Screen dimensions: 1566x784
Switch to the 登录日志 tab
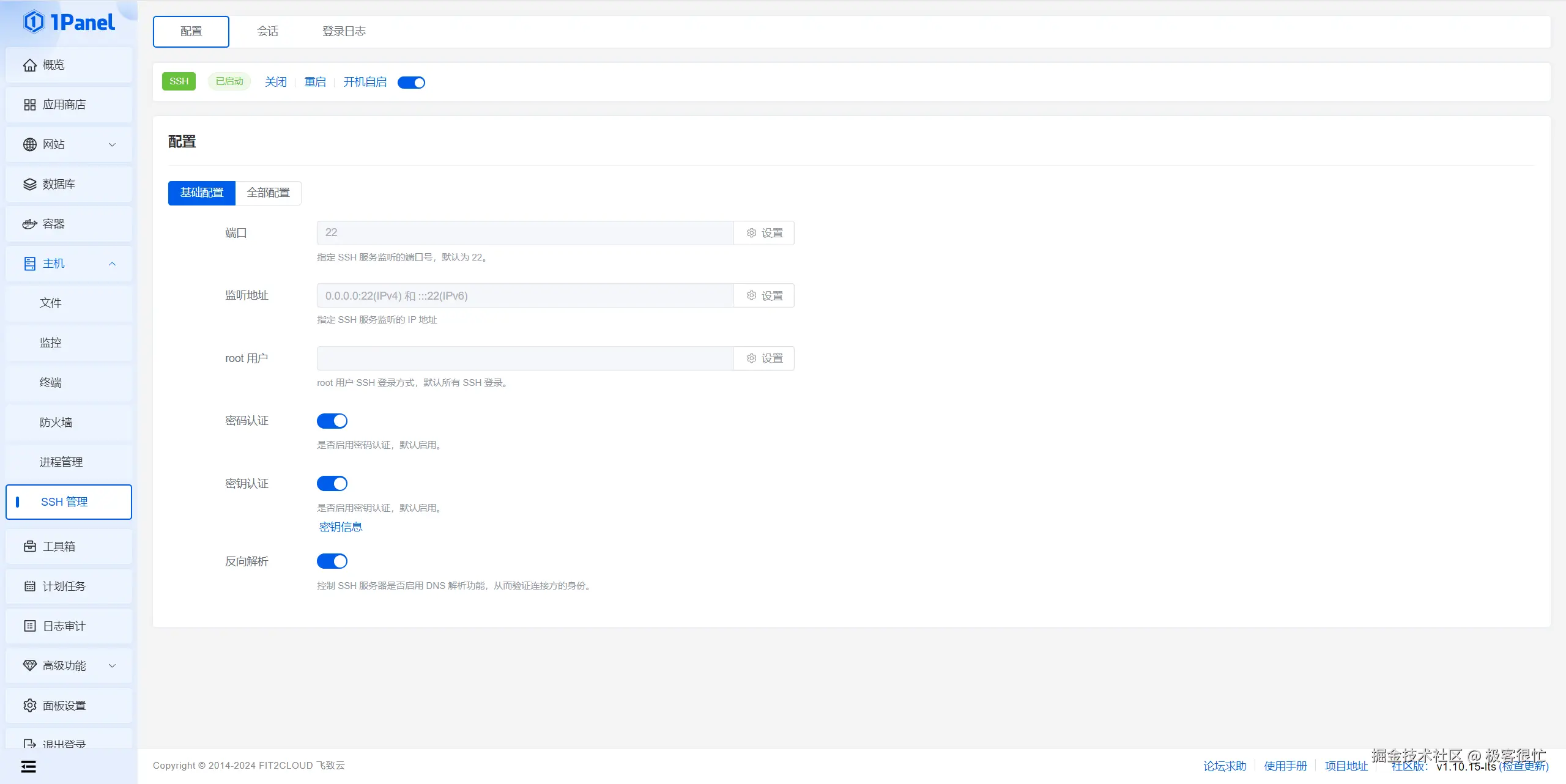click(344, 31)
